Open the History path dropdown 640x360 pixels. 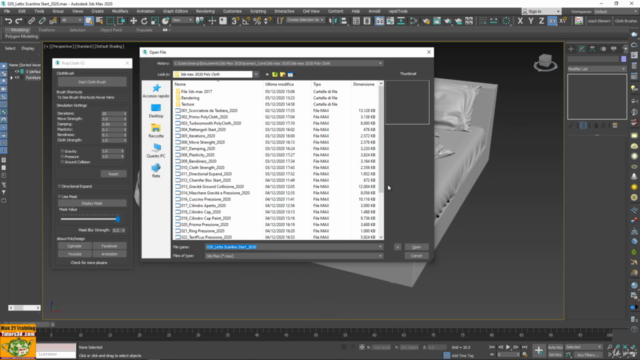coord(380,63)
